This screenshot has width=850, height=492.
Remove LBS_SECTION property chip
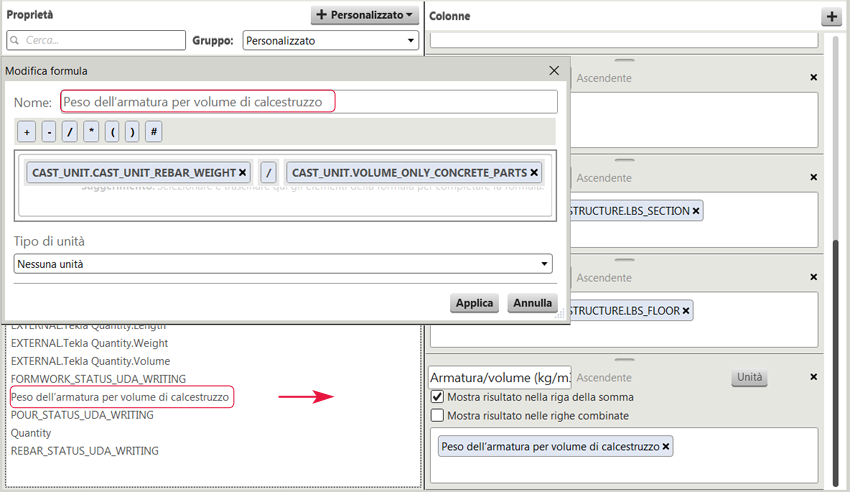point(696,211)
